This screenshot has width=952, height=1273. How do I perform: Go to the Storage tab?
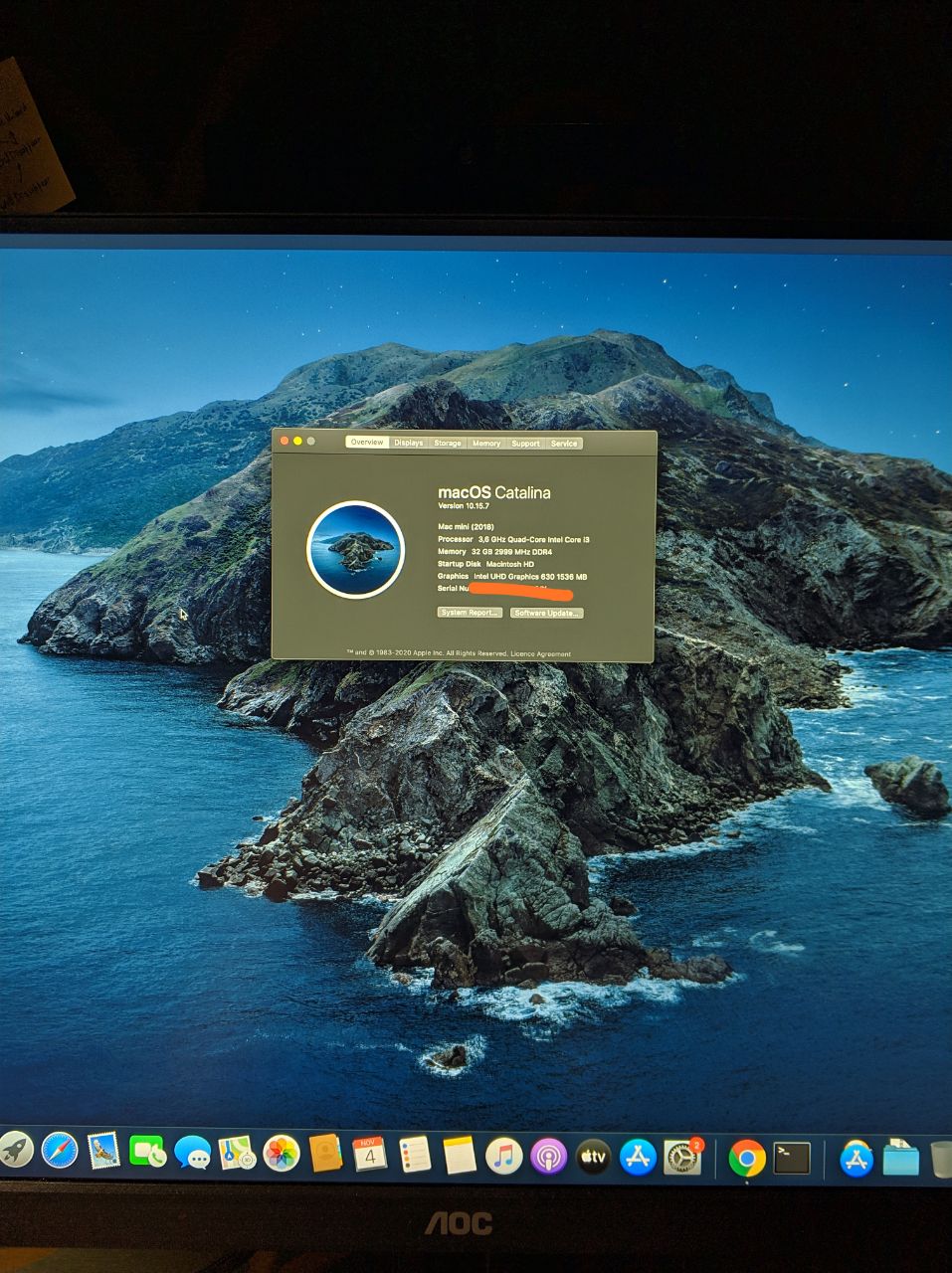click(x=448, y=444)
